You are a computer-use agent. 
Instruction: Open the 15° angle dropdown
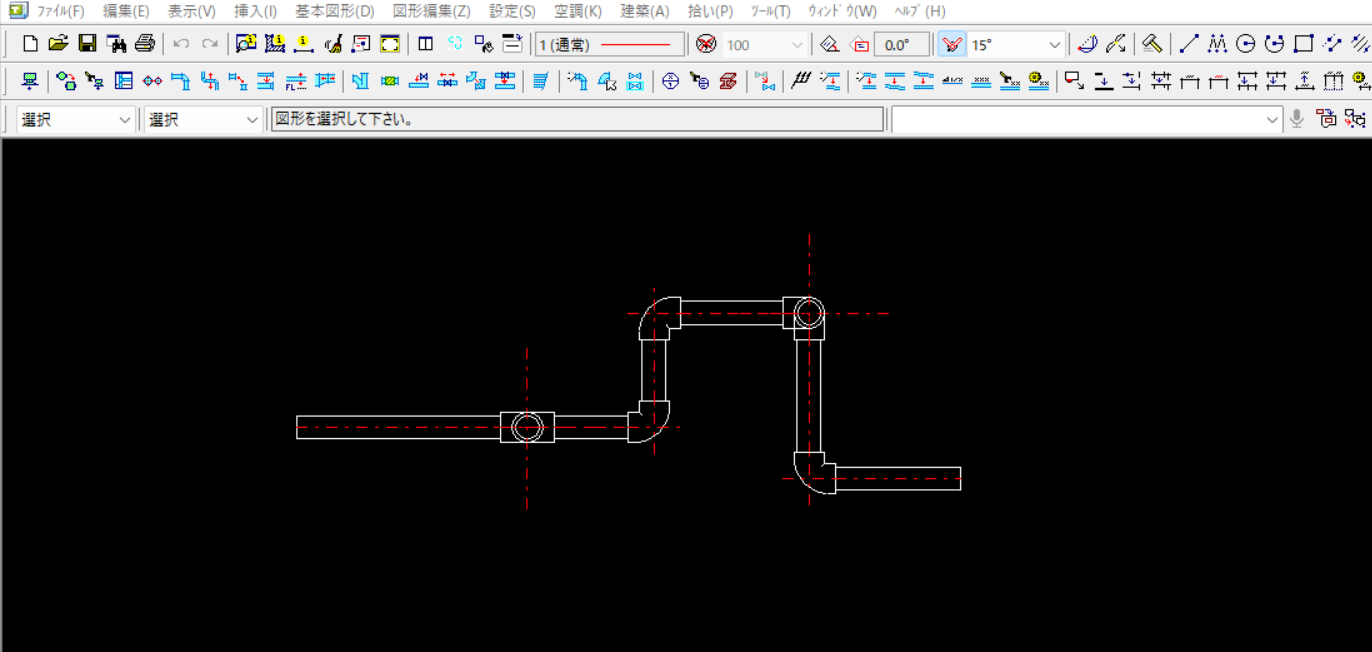click(1055, 44)
